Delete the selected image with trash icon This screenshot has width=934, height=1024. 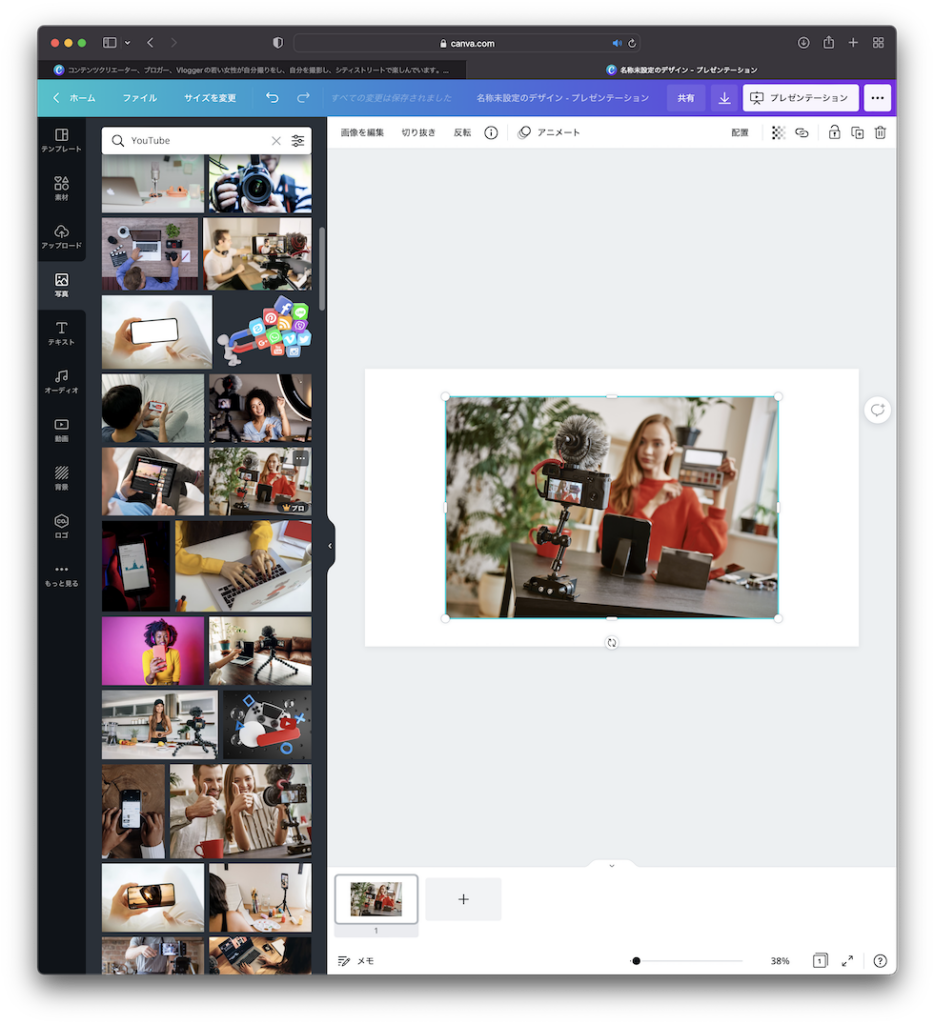(x=880, y=132)
